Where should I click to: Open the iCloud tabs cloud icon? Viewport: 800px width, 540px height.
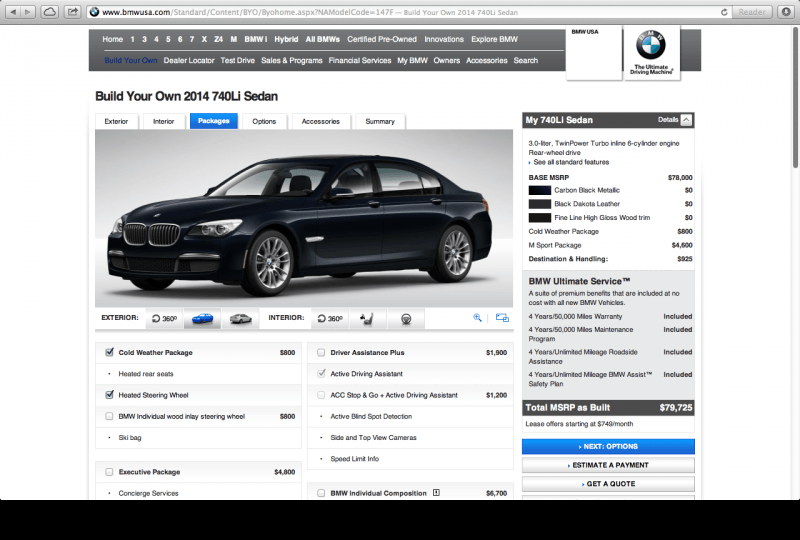point(50,12)
